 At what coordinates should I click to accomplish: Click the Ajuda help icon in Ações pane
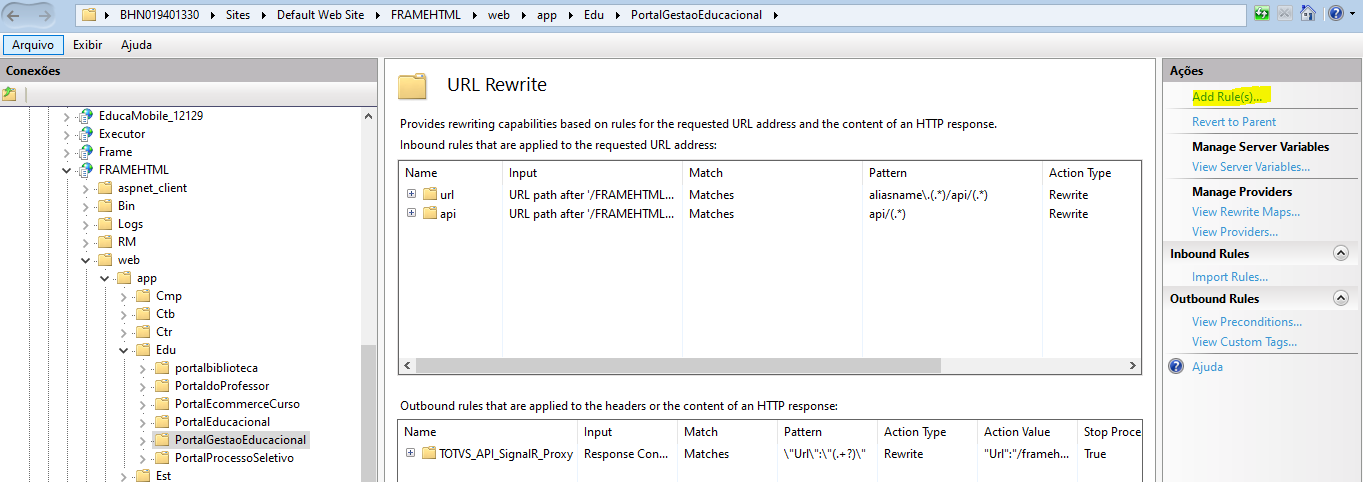tap(1176, 367)
